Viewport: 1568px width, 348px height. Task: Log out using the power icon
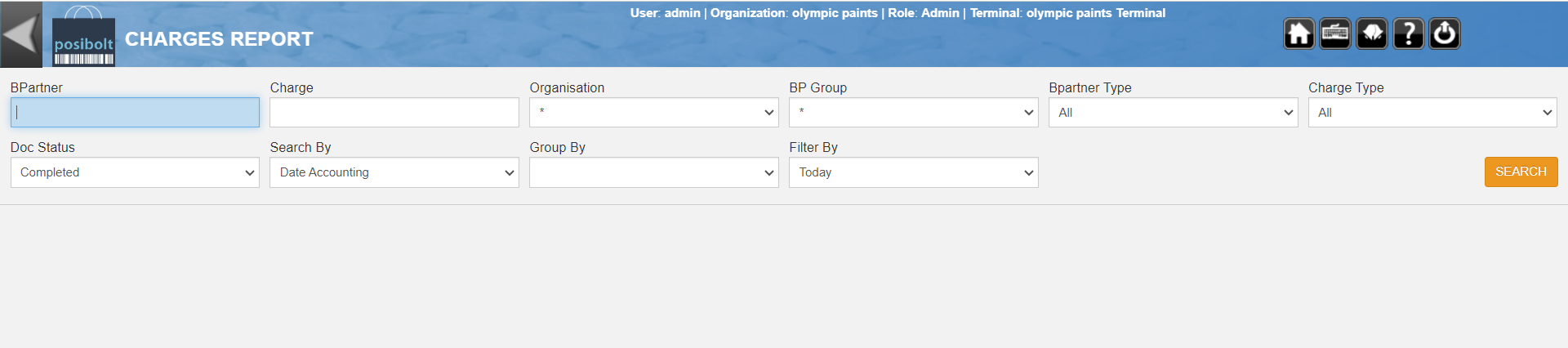point(1445,34)
